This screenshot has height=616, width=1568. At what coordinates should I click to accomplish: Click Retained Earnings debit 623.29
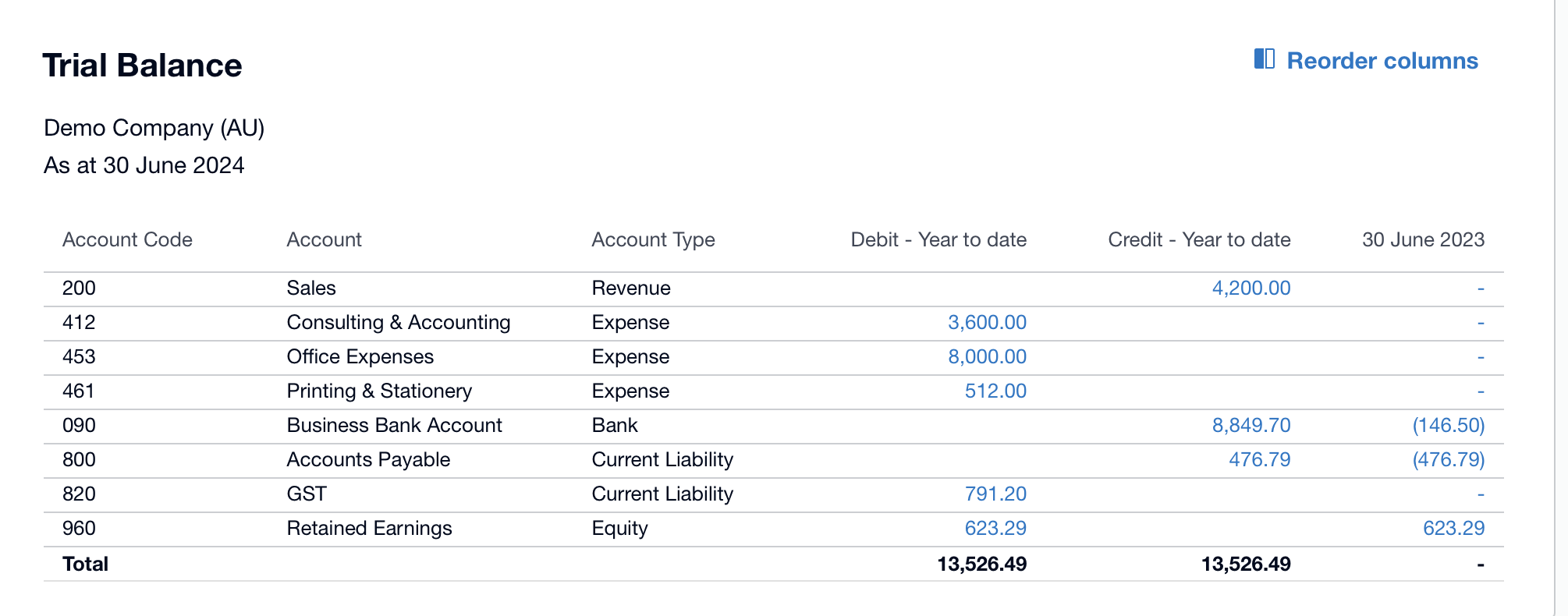point(995,528)
